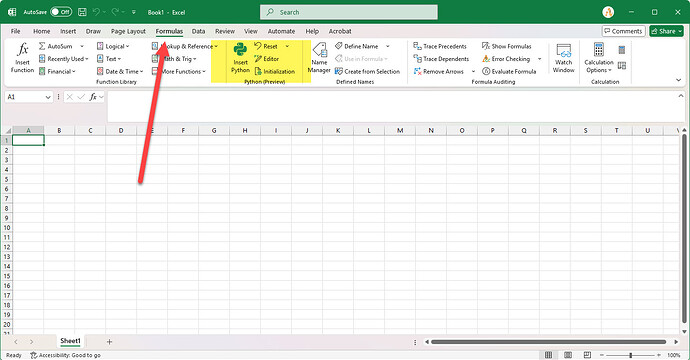Click the zoom in plus button
The image size is (690, 360).
pyautogui.click(x=659, y=355)
